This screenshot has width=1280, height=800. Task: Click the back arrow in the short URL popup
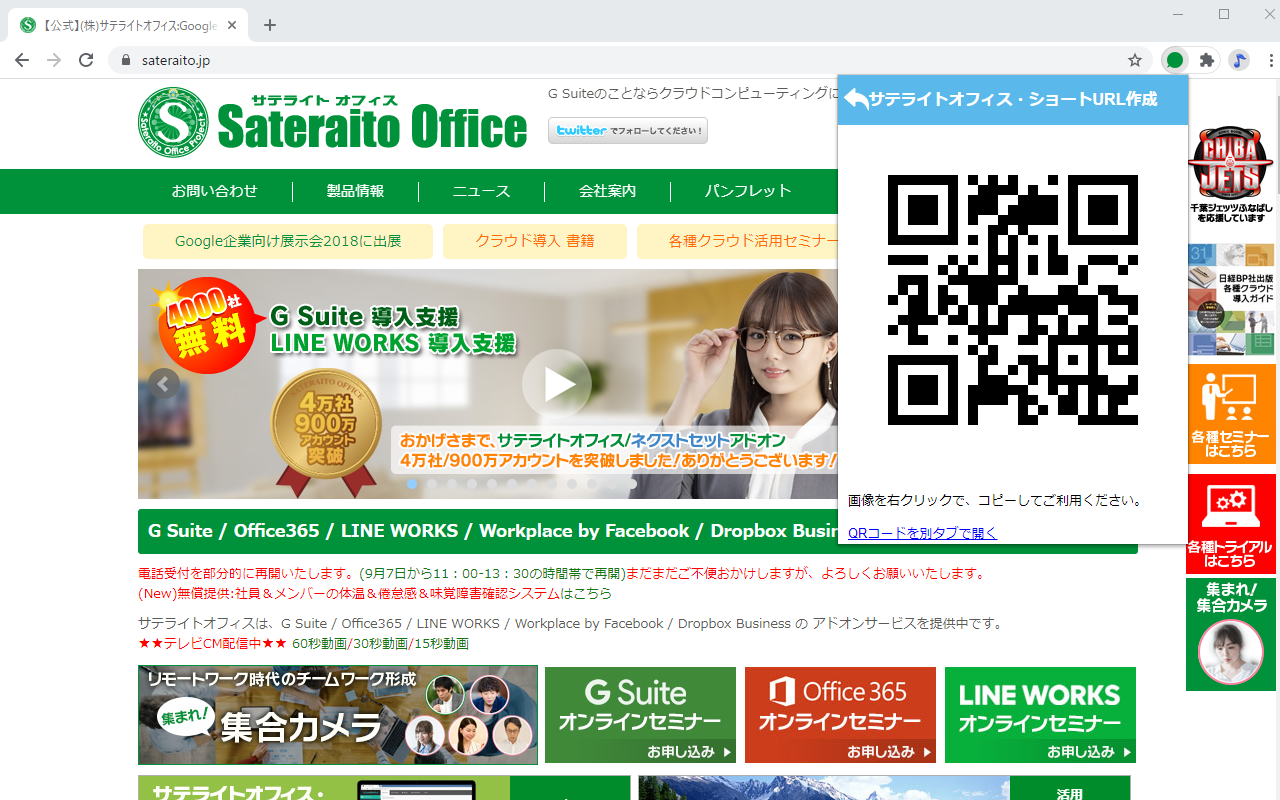[x=856, y=99]
